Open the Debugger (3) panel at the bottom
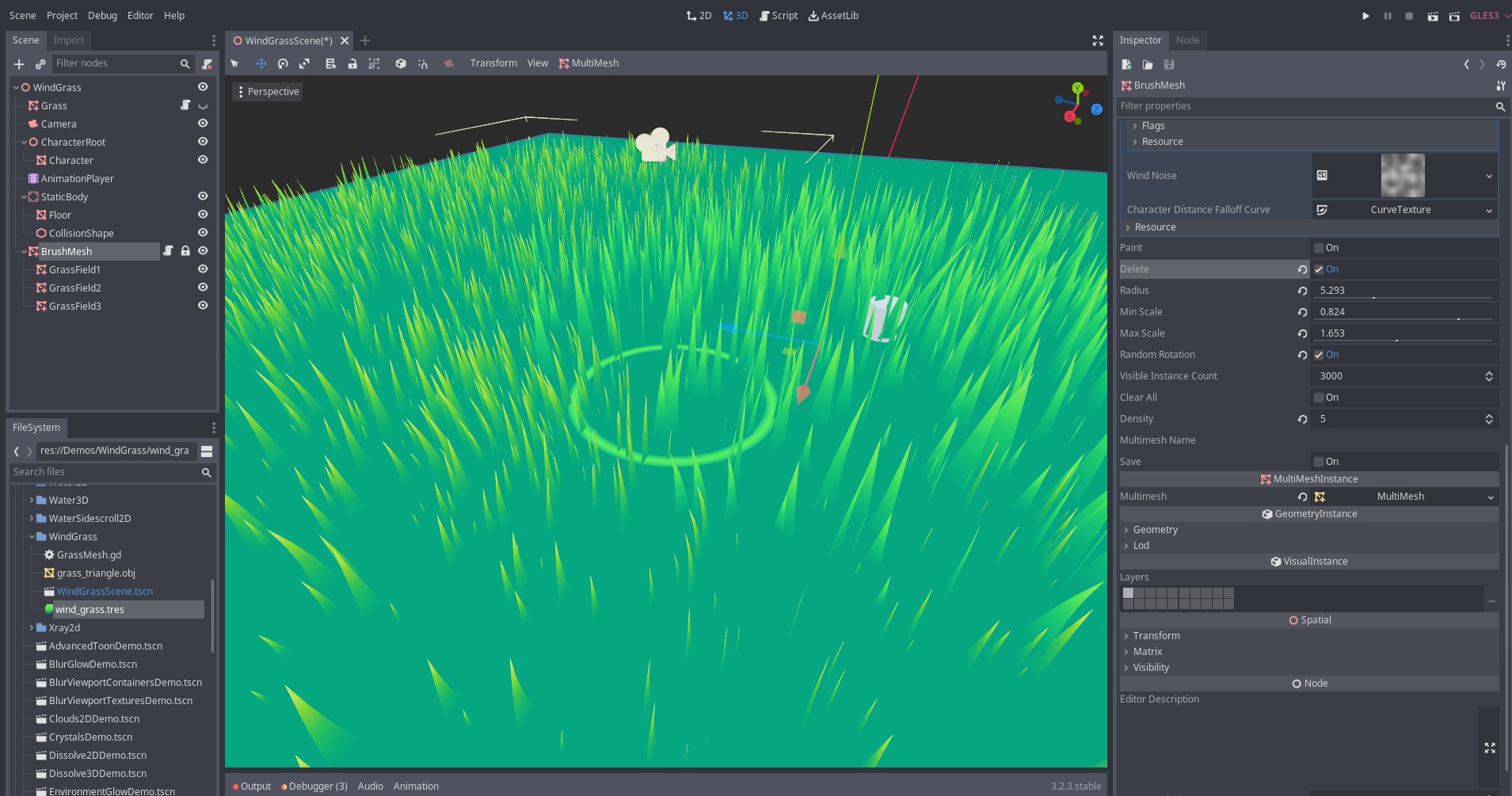Image resolution: width=1512 pixels, height=796 pixels. (316, 786)
